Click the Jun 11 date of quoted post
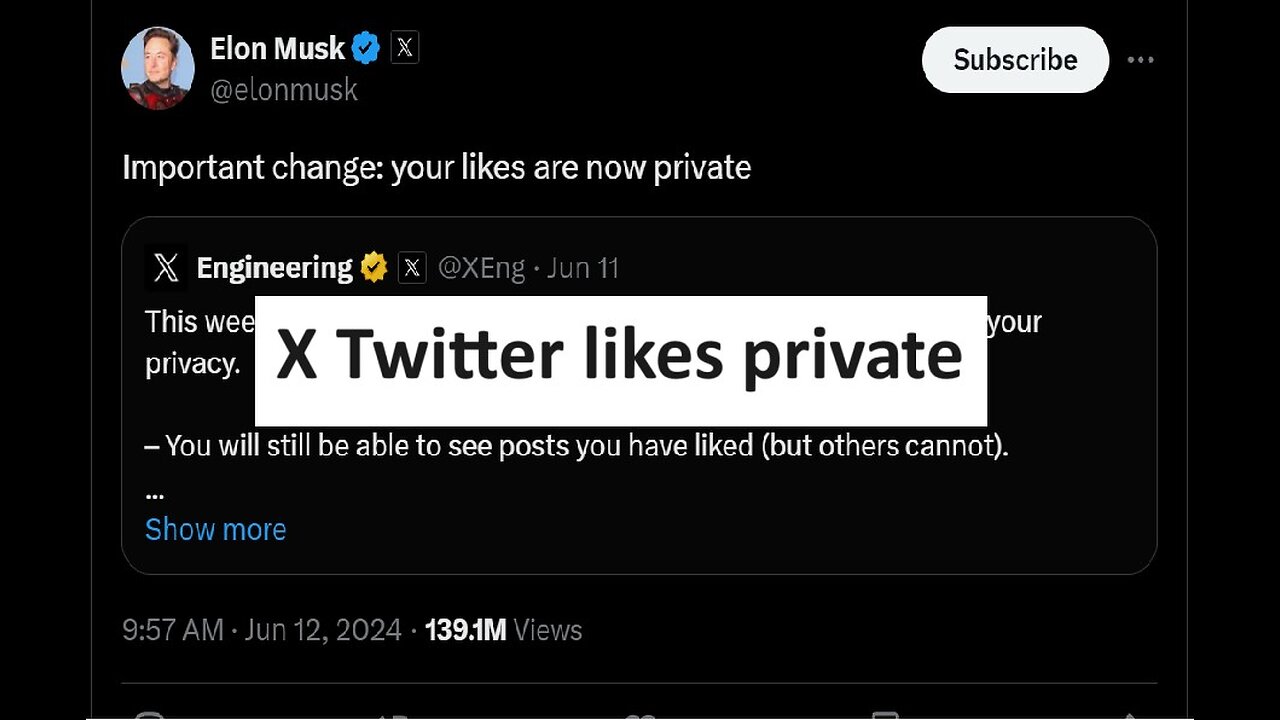Viewport: 1280px width, 720px height. (583, 268)
